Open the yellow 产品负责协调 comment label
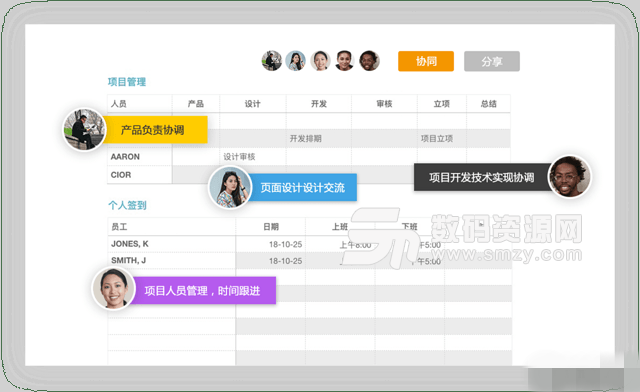 click(x=155, y=130)
